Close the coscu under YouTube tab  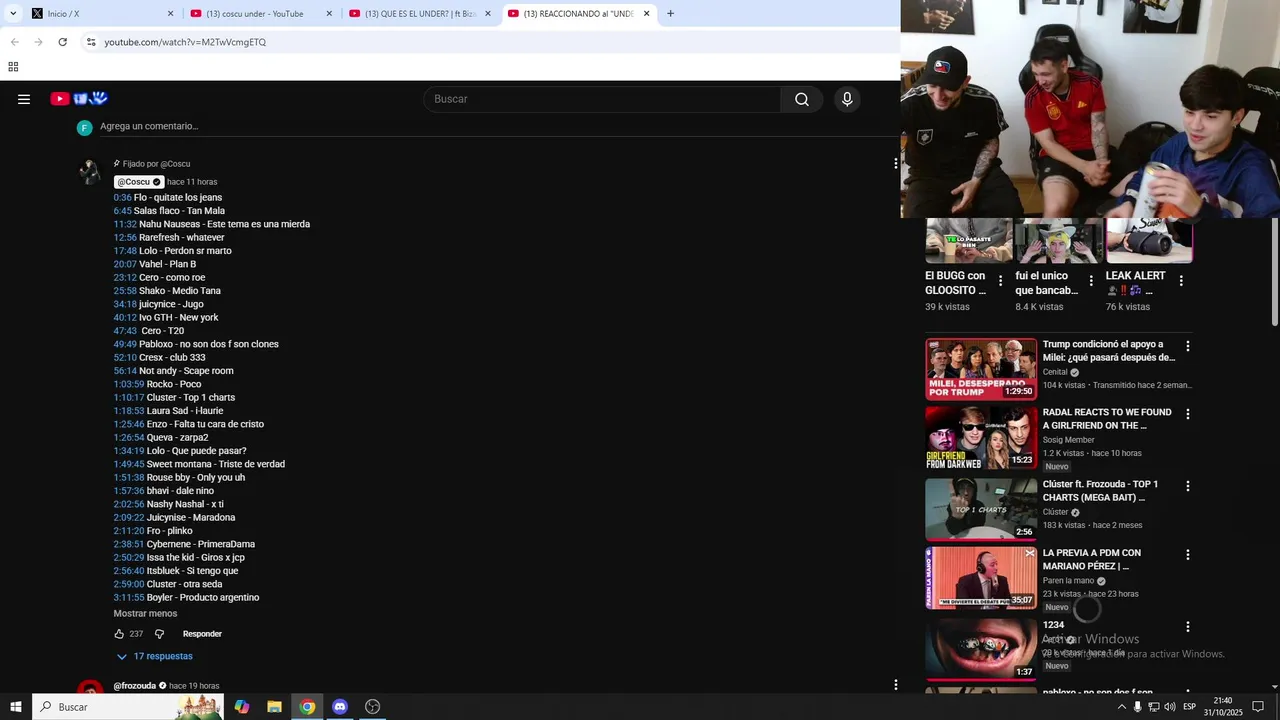click(329, 14)
